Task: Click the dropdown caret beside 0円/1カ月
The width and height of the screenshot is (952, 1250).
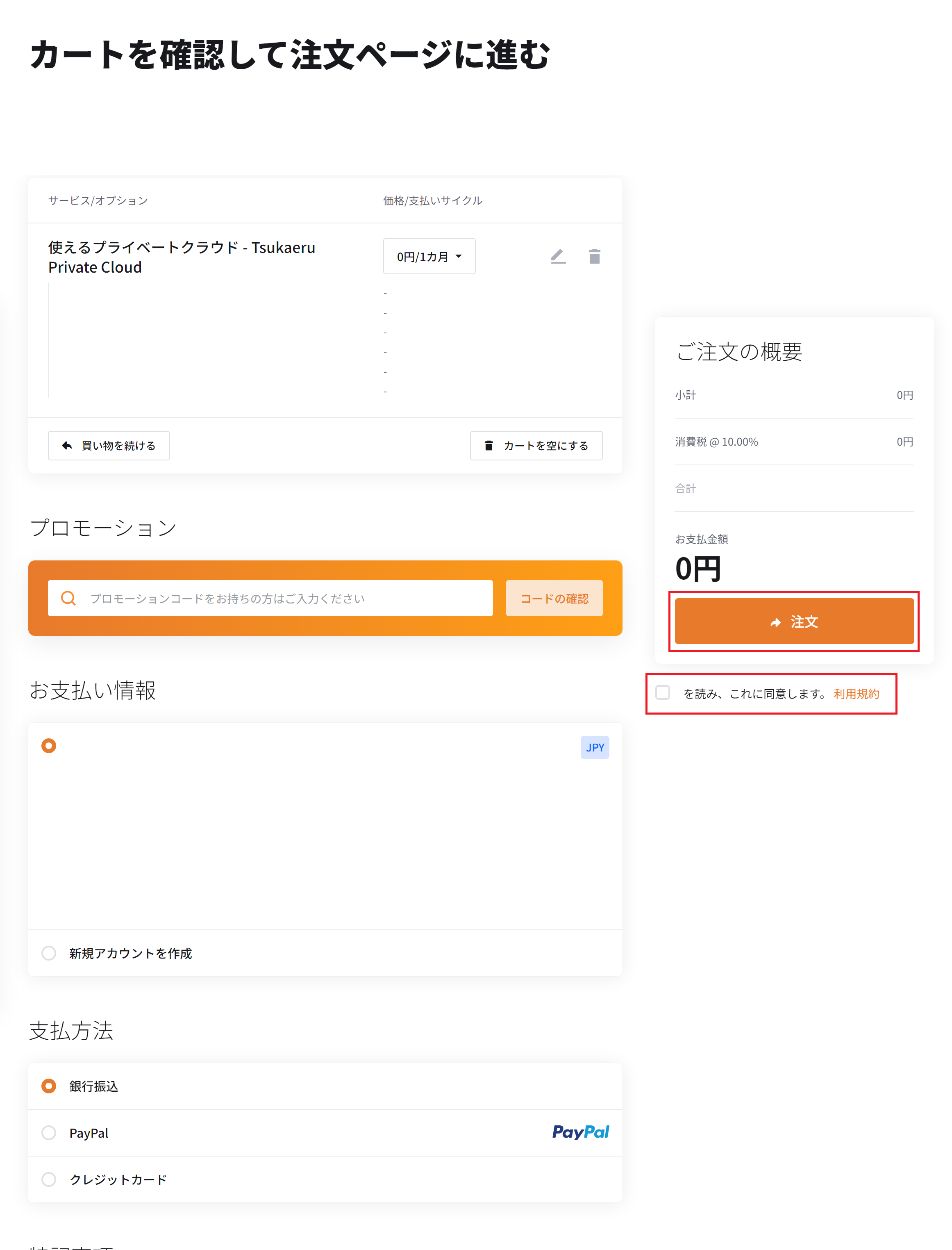Action: click(x=459, y=256)
